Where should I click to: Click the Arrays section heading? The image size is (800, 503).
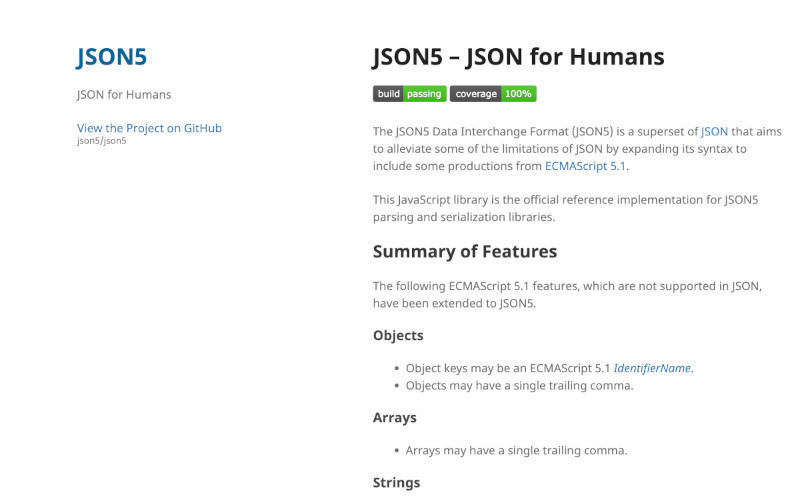tap(395, 417)
